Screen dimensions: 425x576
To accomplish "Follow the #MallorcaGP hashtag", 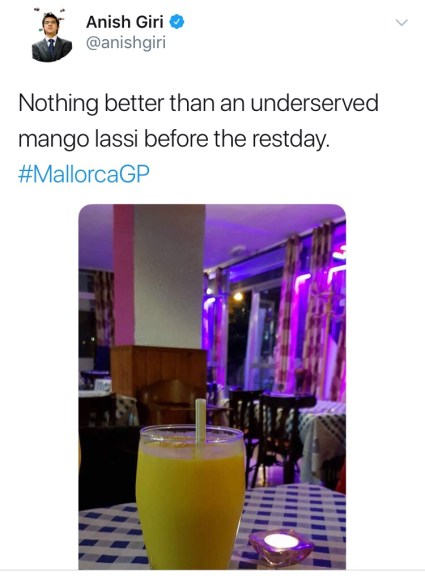I will [x=84, y=174].
